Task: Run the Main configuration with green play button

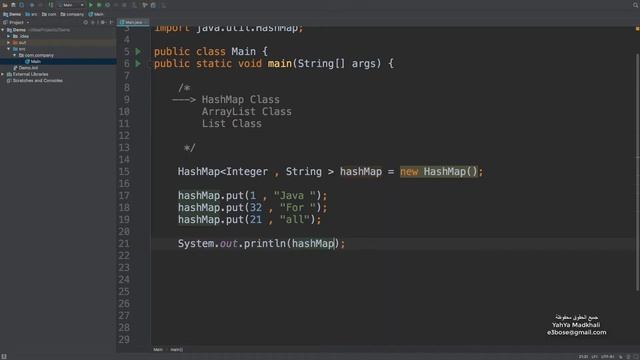Action: click(x=91, y=5)
